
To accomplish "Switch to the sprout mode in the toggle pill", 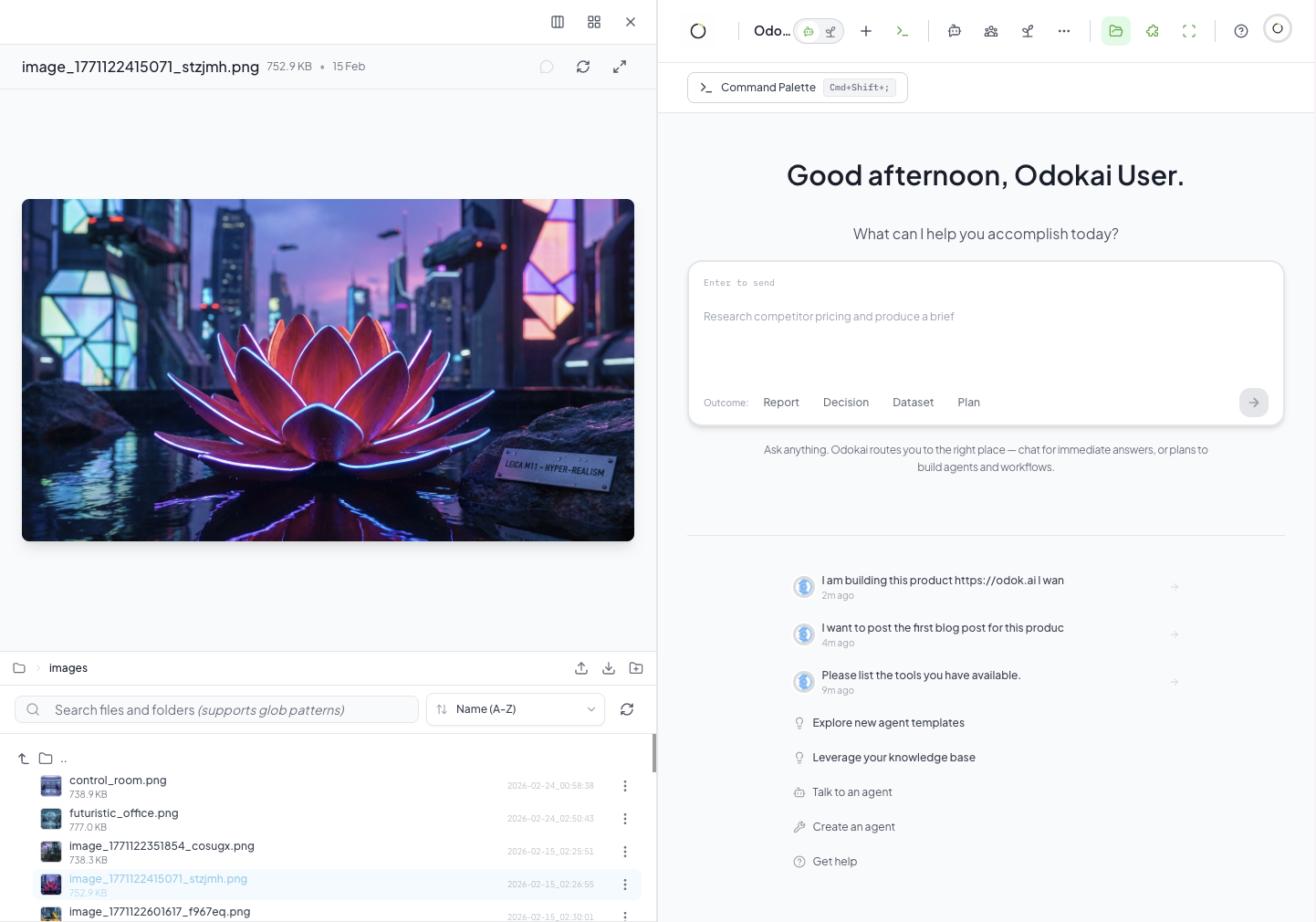I will 830,32.
